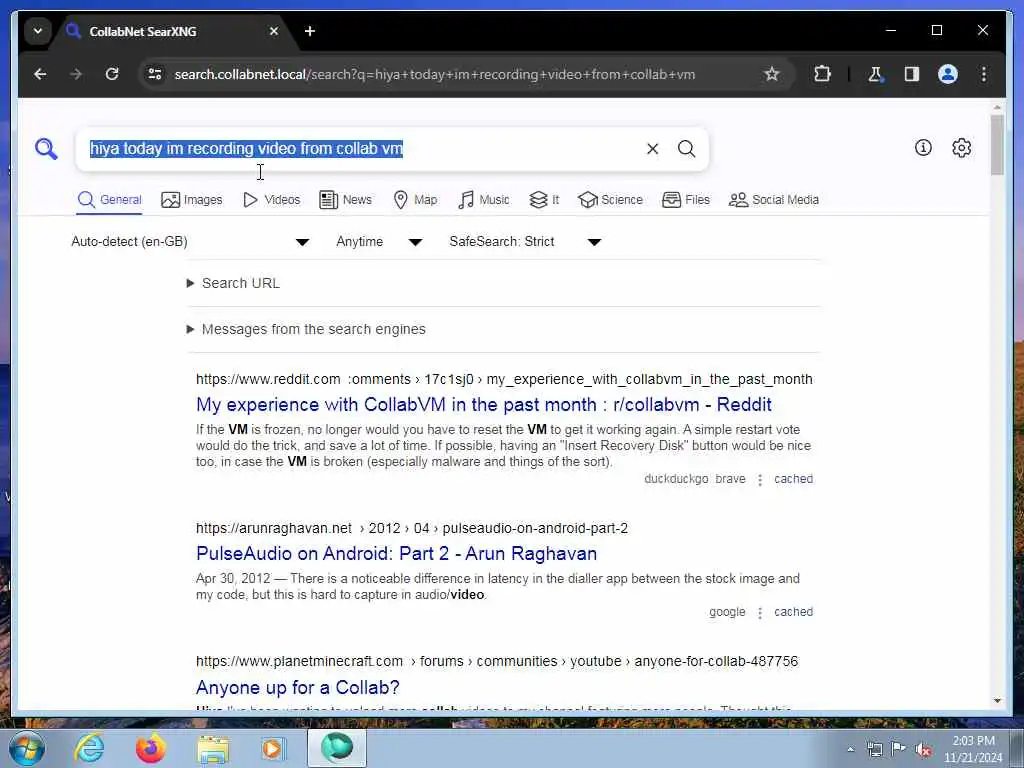The image size is (1024, 768).
Task: Switch to the Science search tab
Action: [x=610, y=200]
